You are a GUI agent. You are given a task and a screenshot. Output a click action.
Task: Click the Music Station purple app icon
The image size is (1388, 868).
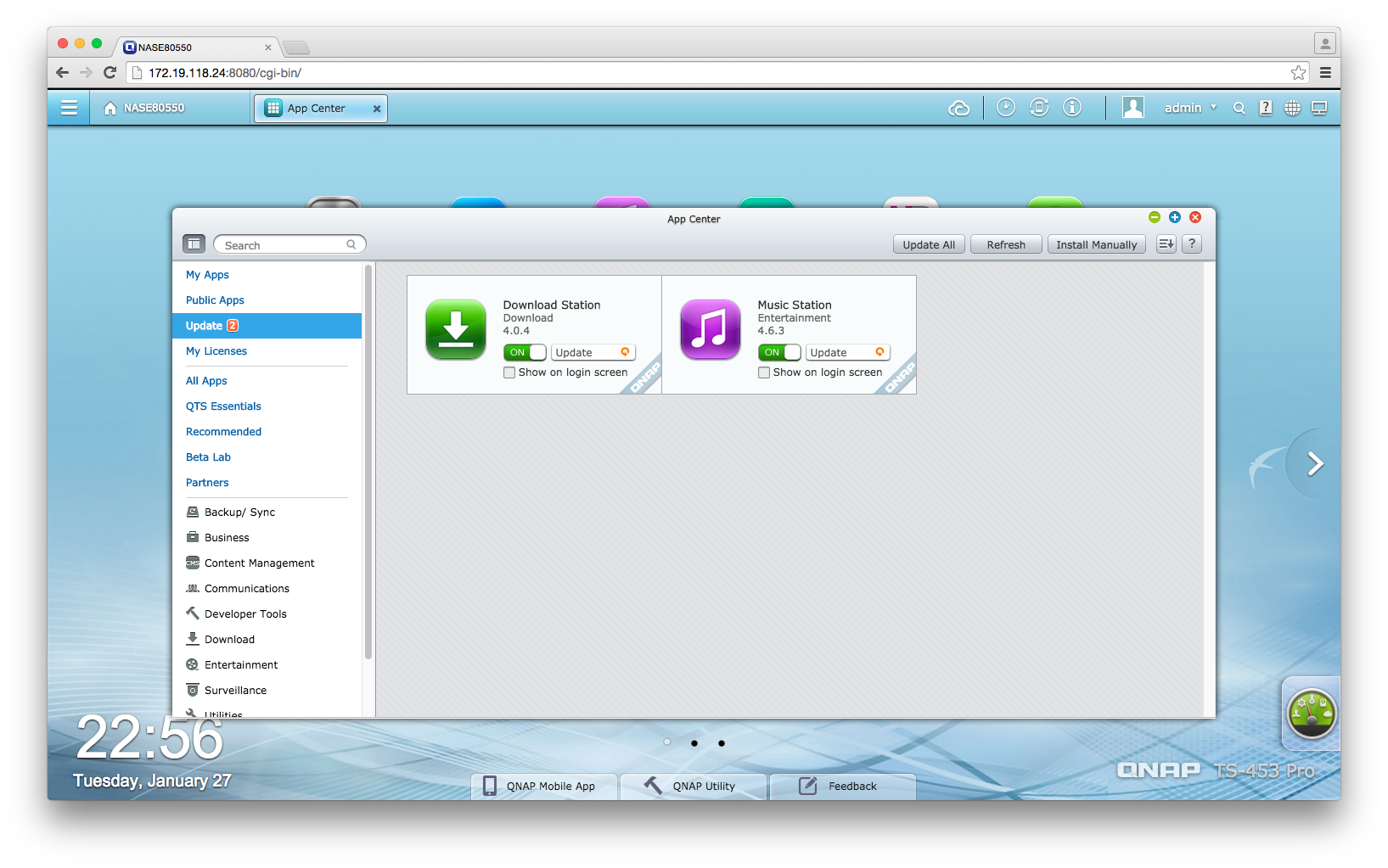coord(711,329)
